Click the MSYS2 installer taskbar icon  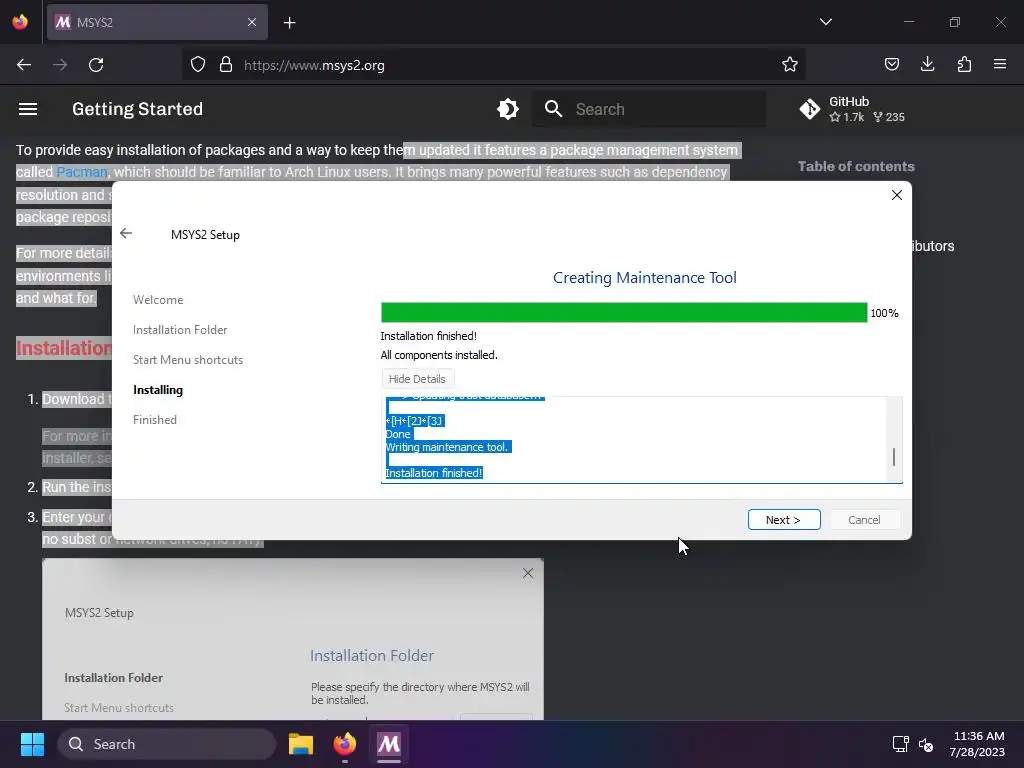point(389,744)
